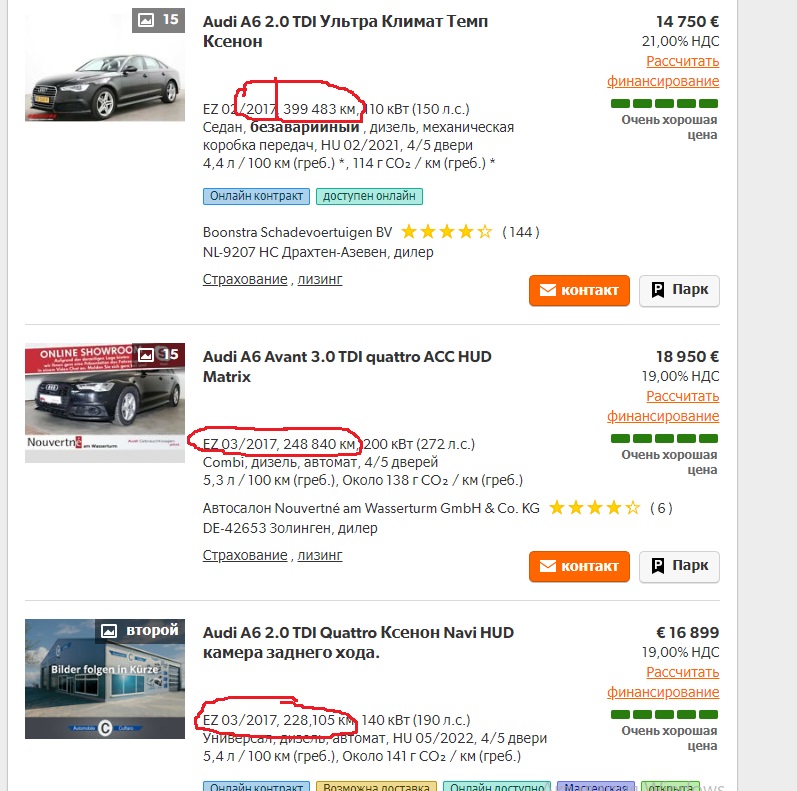Viewport: 797px width, 791px height.
Task: Click the star rating for Boonstra Schadevoertuigen BV
Action: 447,232
